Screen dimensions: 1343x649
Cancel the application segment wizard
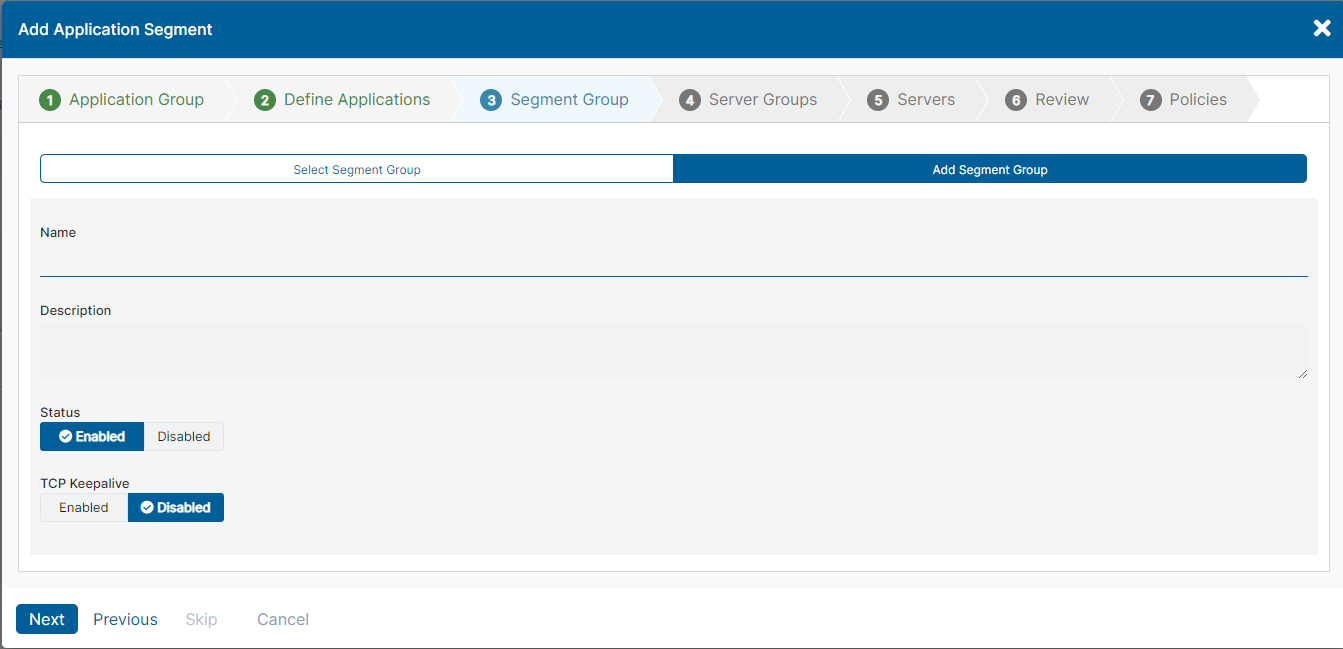point(282,619)
